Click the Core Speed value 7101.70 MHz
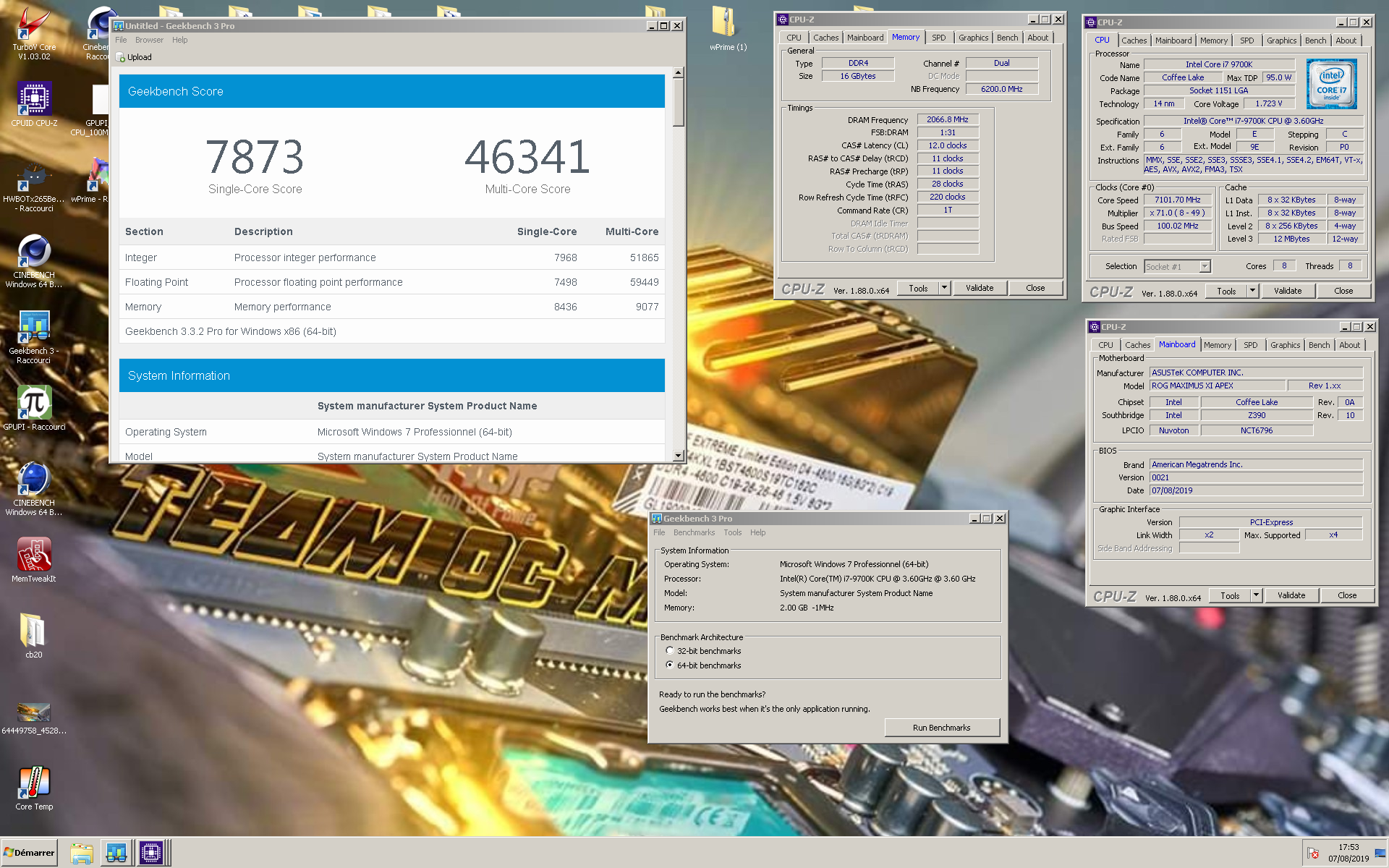 (x=1177, y=200)
